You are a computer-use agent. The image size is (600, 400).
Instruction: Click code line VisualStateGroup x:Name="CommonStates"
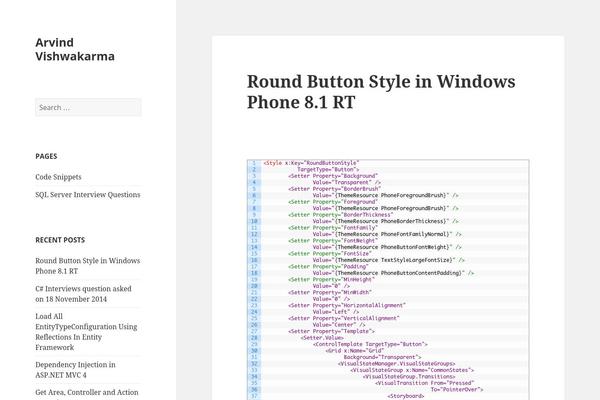click(412, 370)
